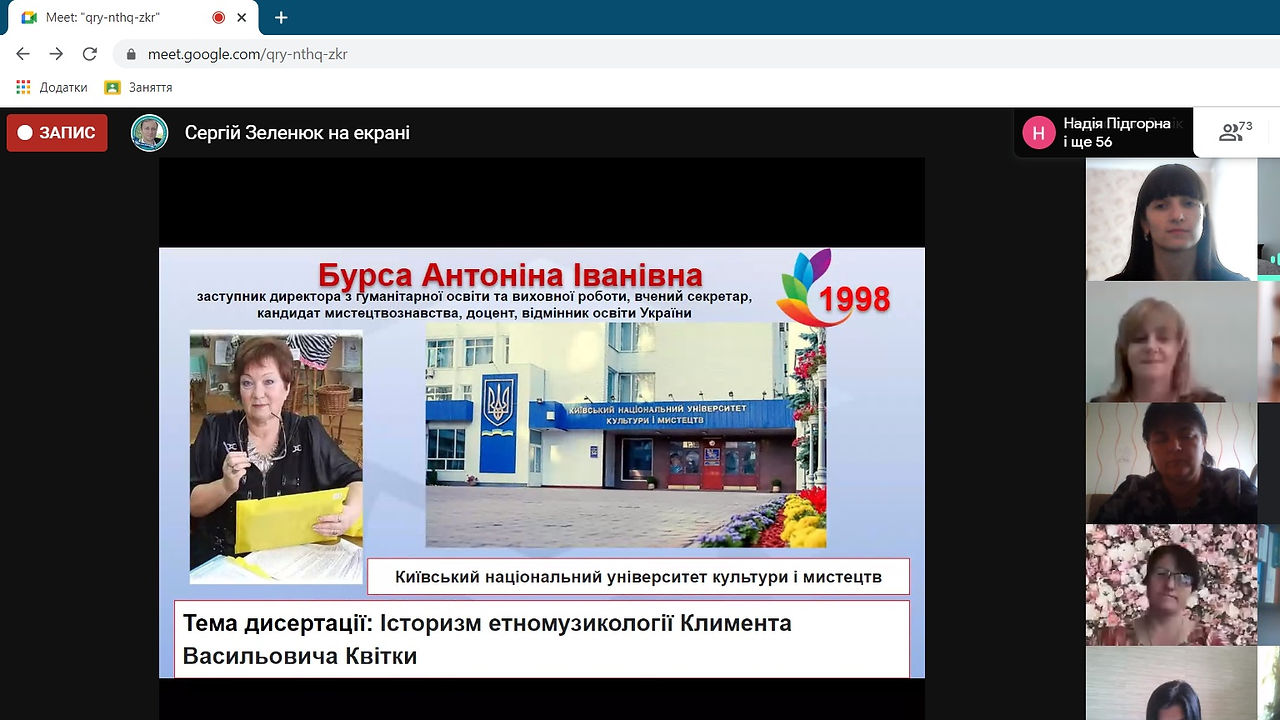Click Сергій Зеленюк presenter avatar

pos(150,133)
